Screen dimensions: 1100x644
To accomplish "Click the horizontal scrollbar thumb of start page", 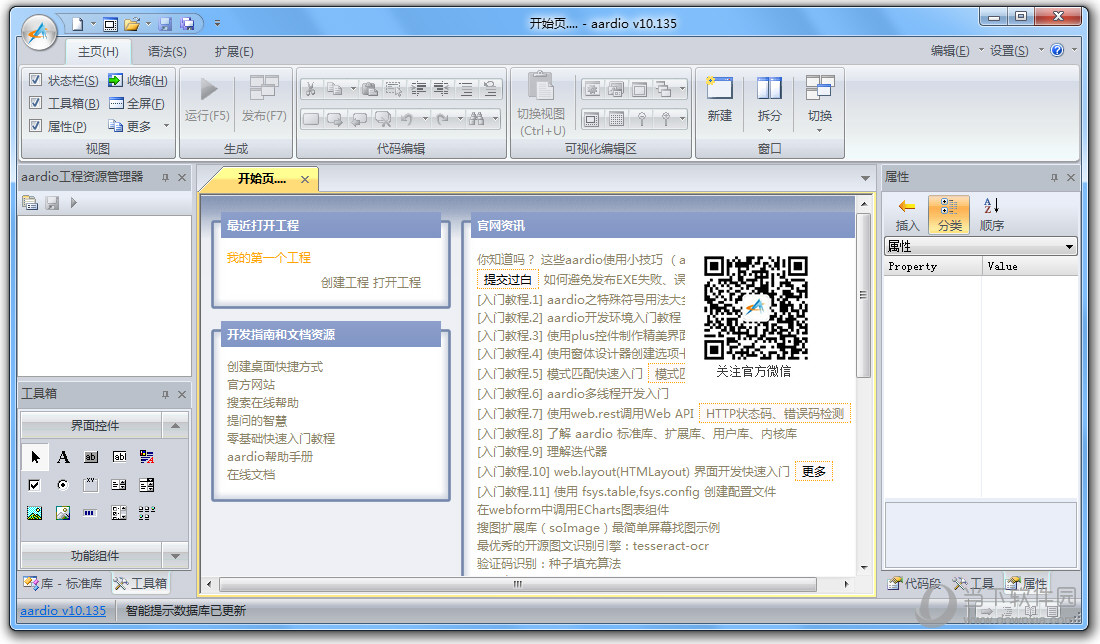I will [518, 584].
